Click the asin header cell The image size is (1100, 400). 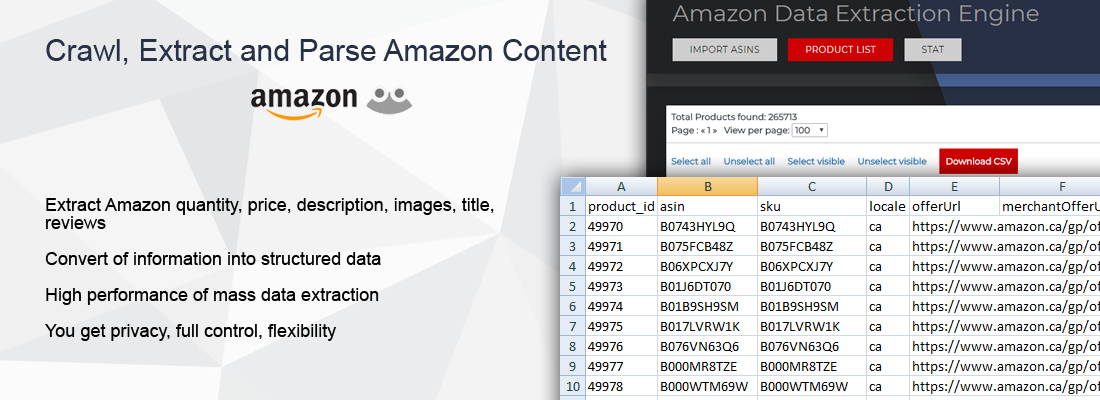tap(707, 206)
